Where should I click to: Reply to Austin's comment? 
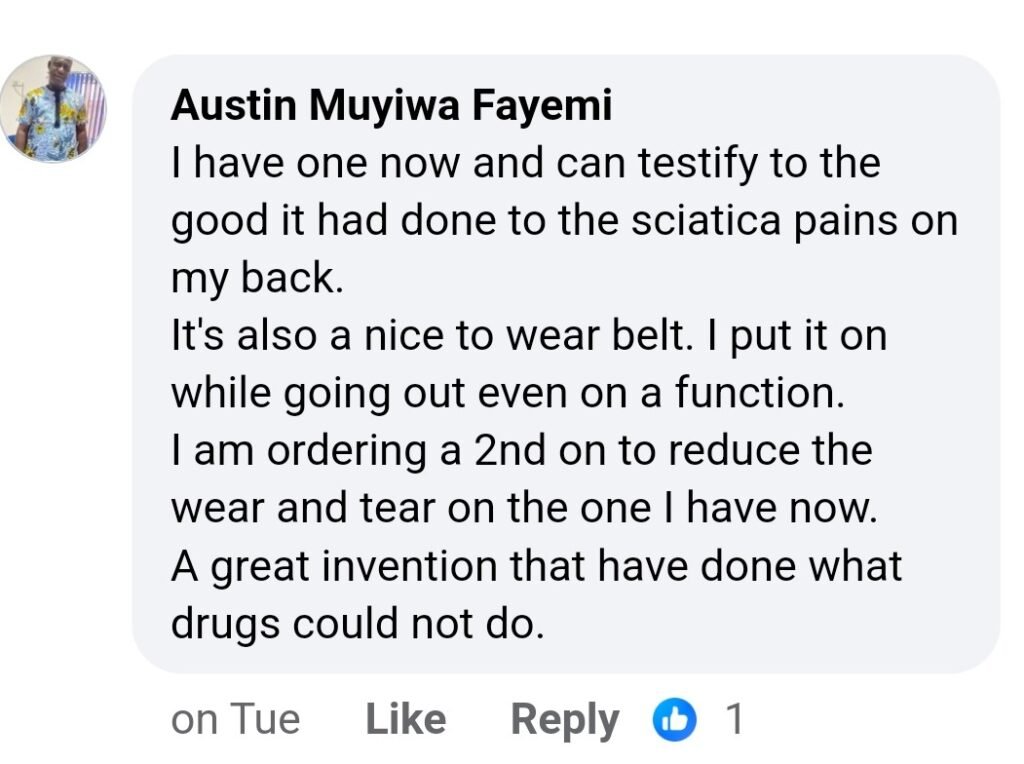tap(565, 719)
